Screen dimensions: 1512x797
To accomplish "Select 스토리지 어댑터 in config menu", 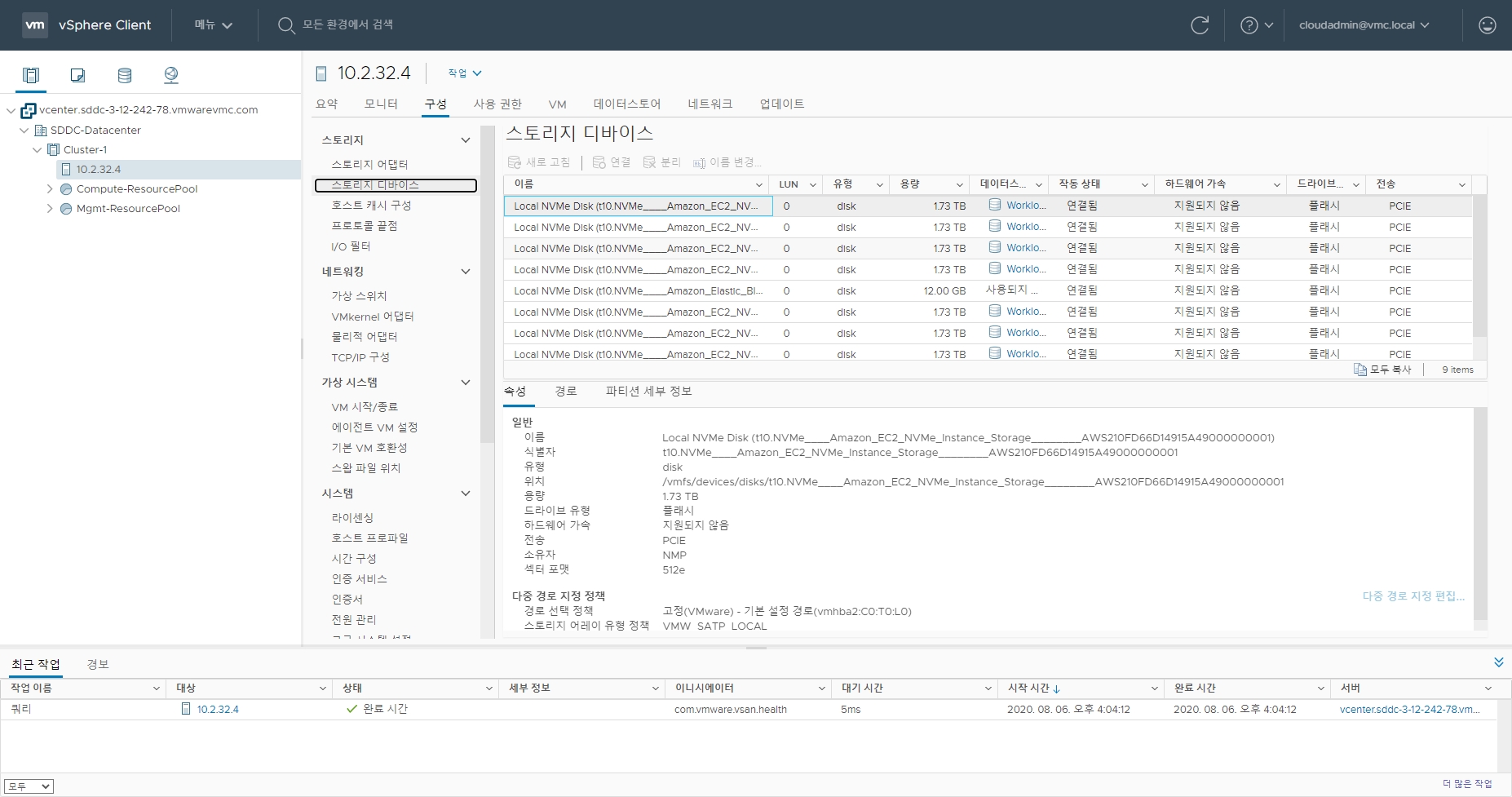I will (x=369, y=165).
